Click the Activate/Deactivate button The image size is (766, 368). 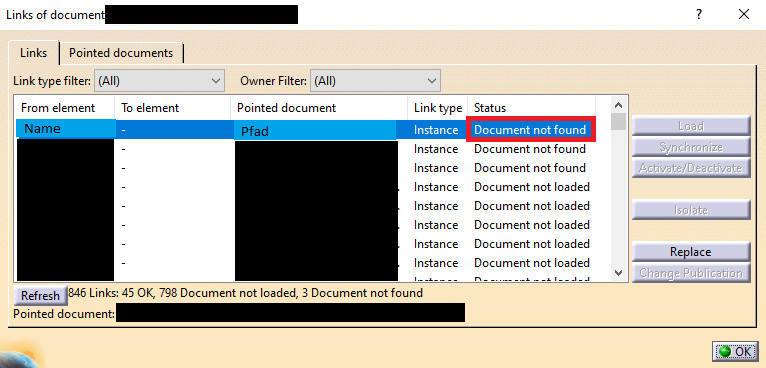[x=690, y=168]
